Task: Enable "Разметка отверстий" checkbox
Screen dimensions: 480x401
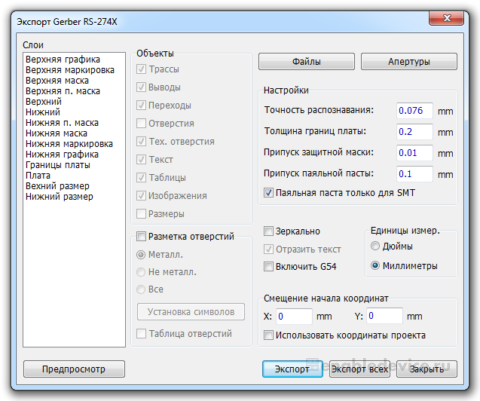Action: click(141, 236)
